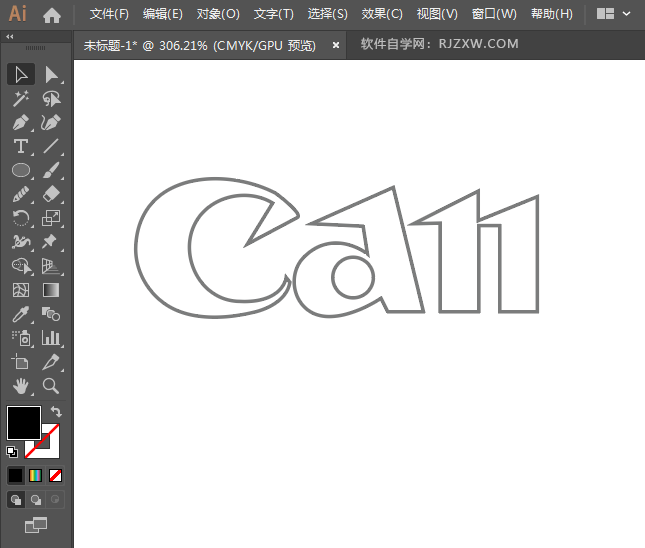
Task: Choose the Eraser tool
Action: coord(51,194)
